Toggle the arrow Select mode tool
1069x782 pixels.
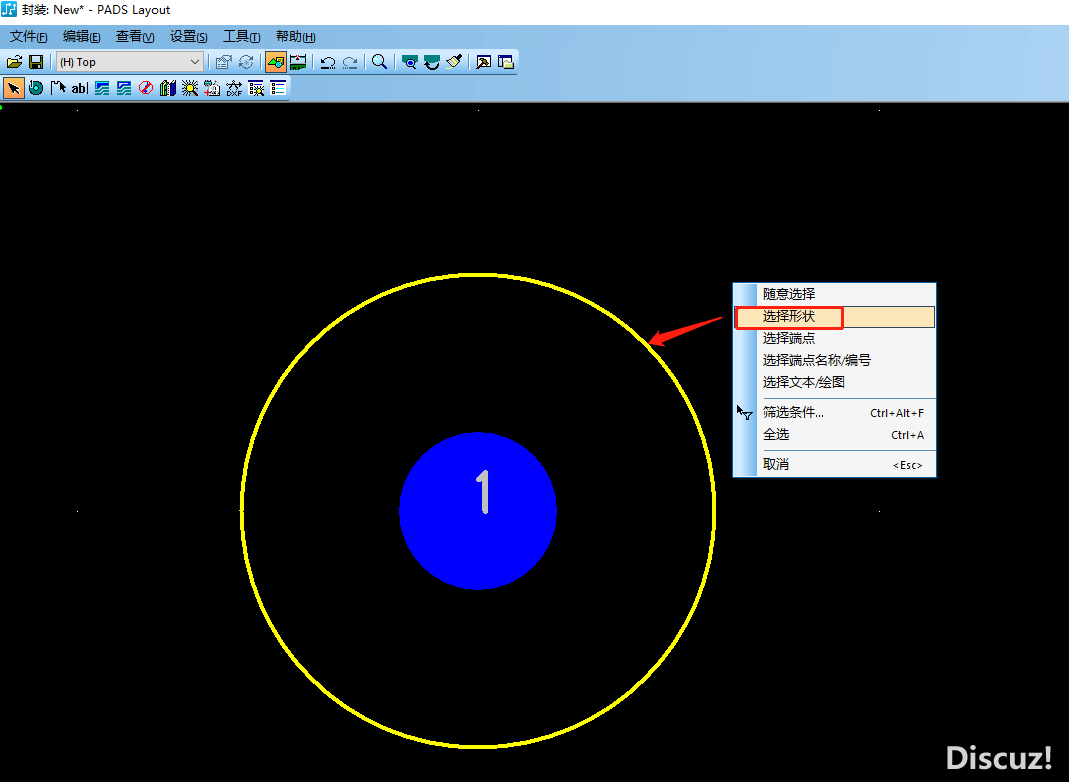coord(14,88)
